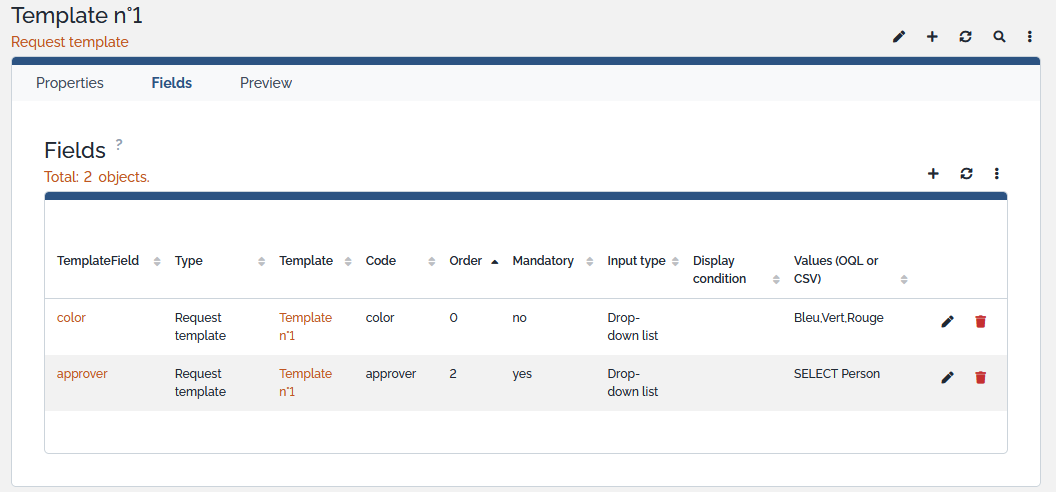Click the Fields help question mark
Image resolution: width=1056 pixels, height=492 pixels.
(119, 144)
